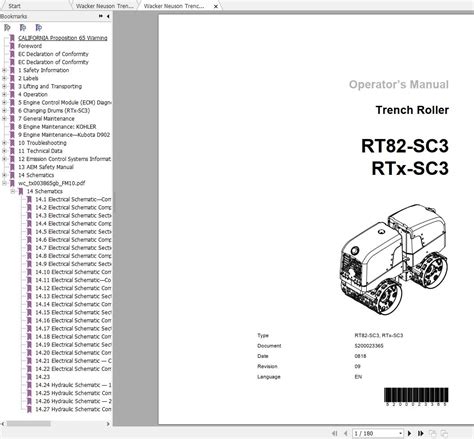
Task: Open 14.18 Electrical Schematic bookmark
Action: tap(73, 337)
